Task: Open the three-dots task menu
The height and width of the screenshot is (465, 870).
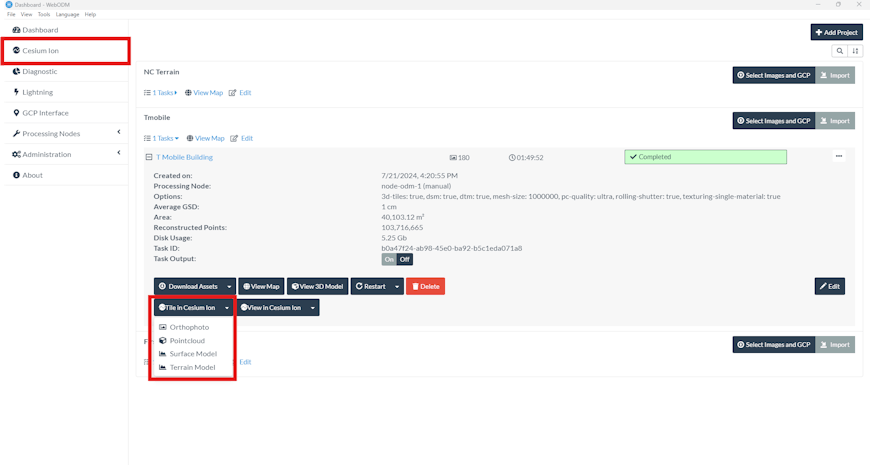Action: pos(838,156)
